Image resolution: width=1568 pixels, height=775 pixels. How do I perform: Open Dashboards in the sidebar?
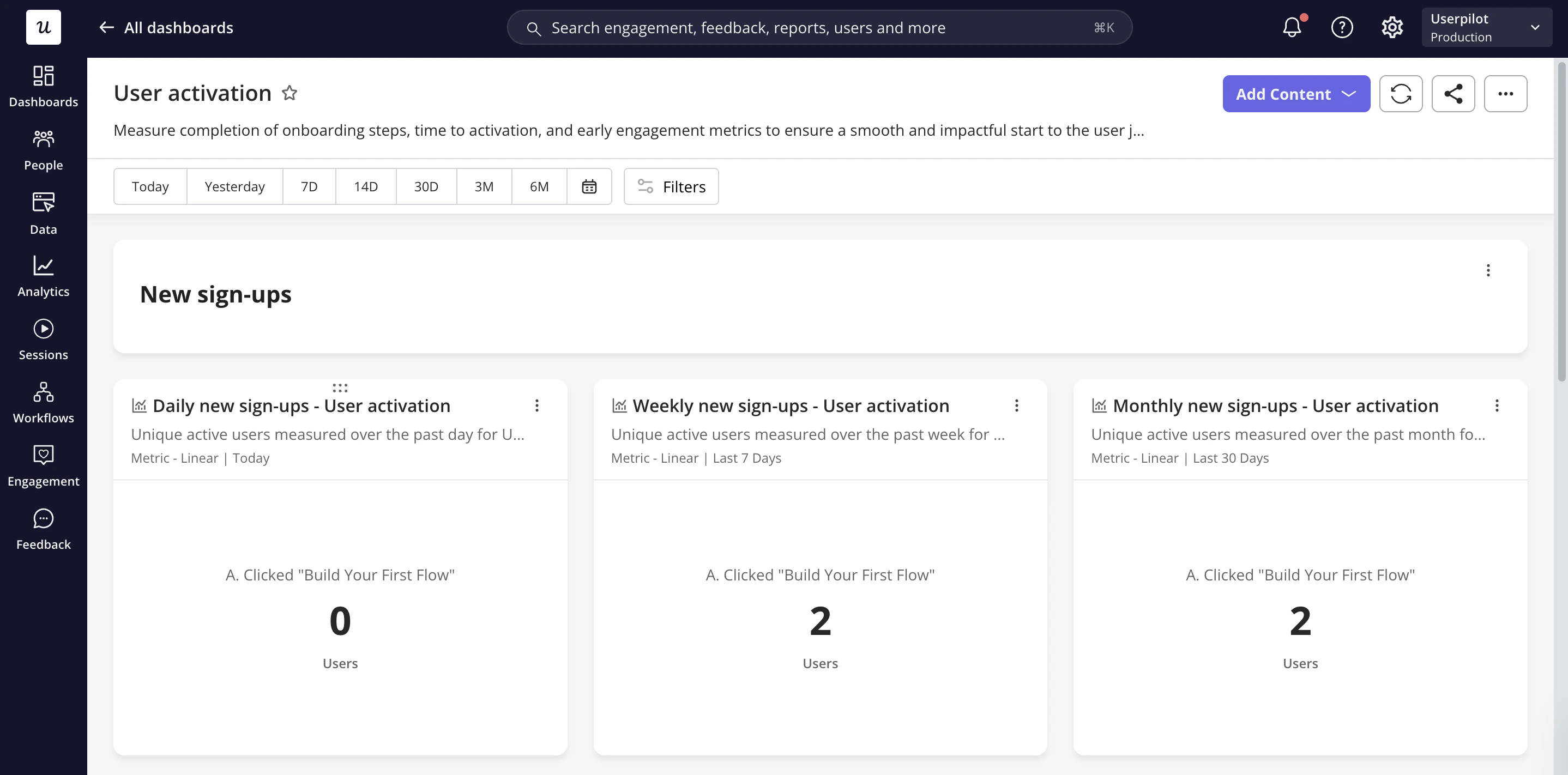coord(43,87)
